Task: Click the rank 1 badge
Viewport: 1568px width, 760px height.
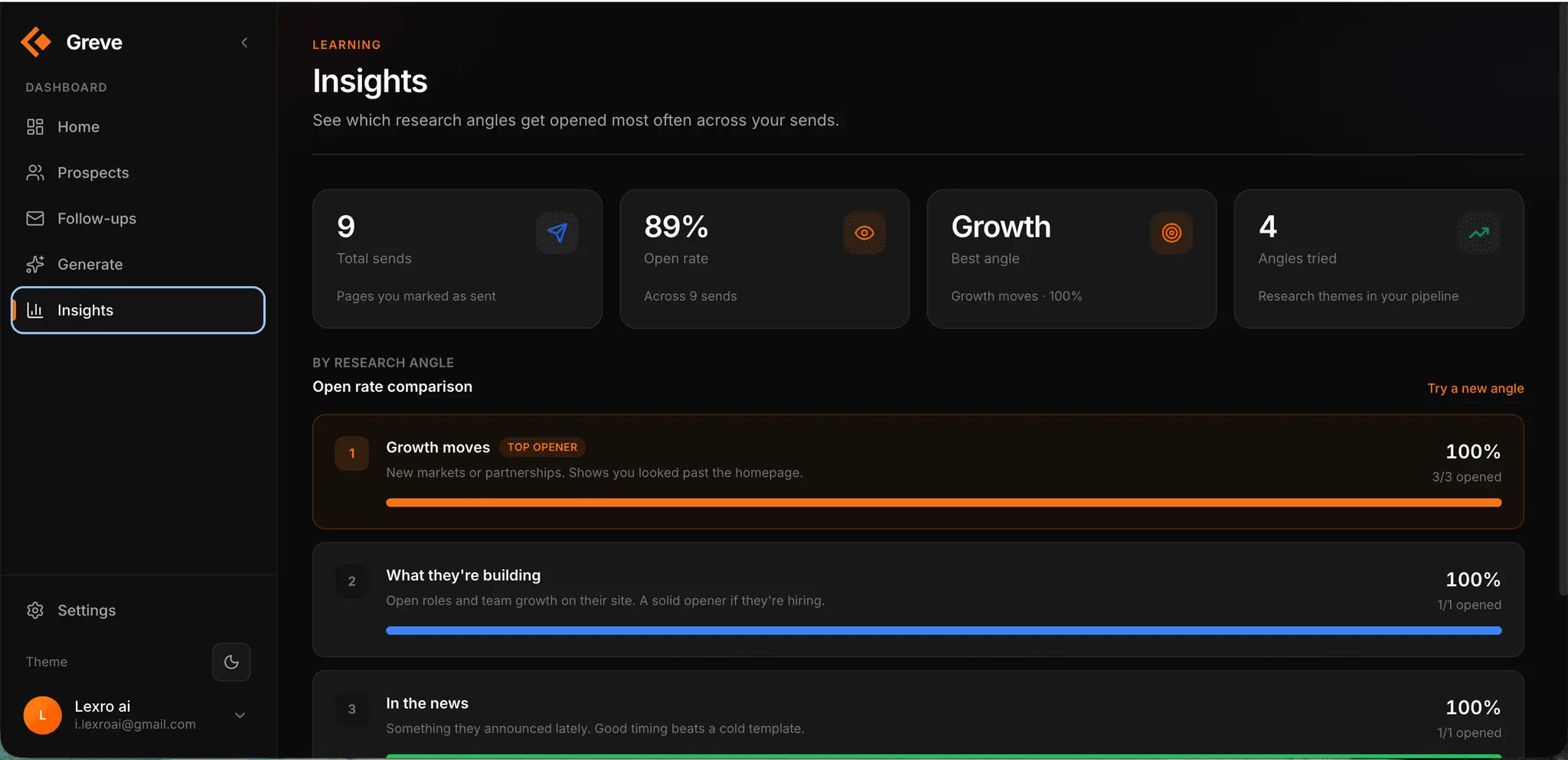Action: click(352, 453)
